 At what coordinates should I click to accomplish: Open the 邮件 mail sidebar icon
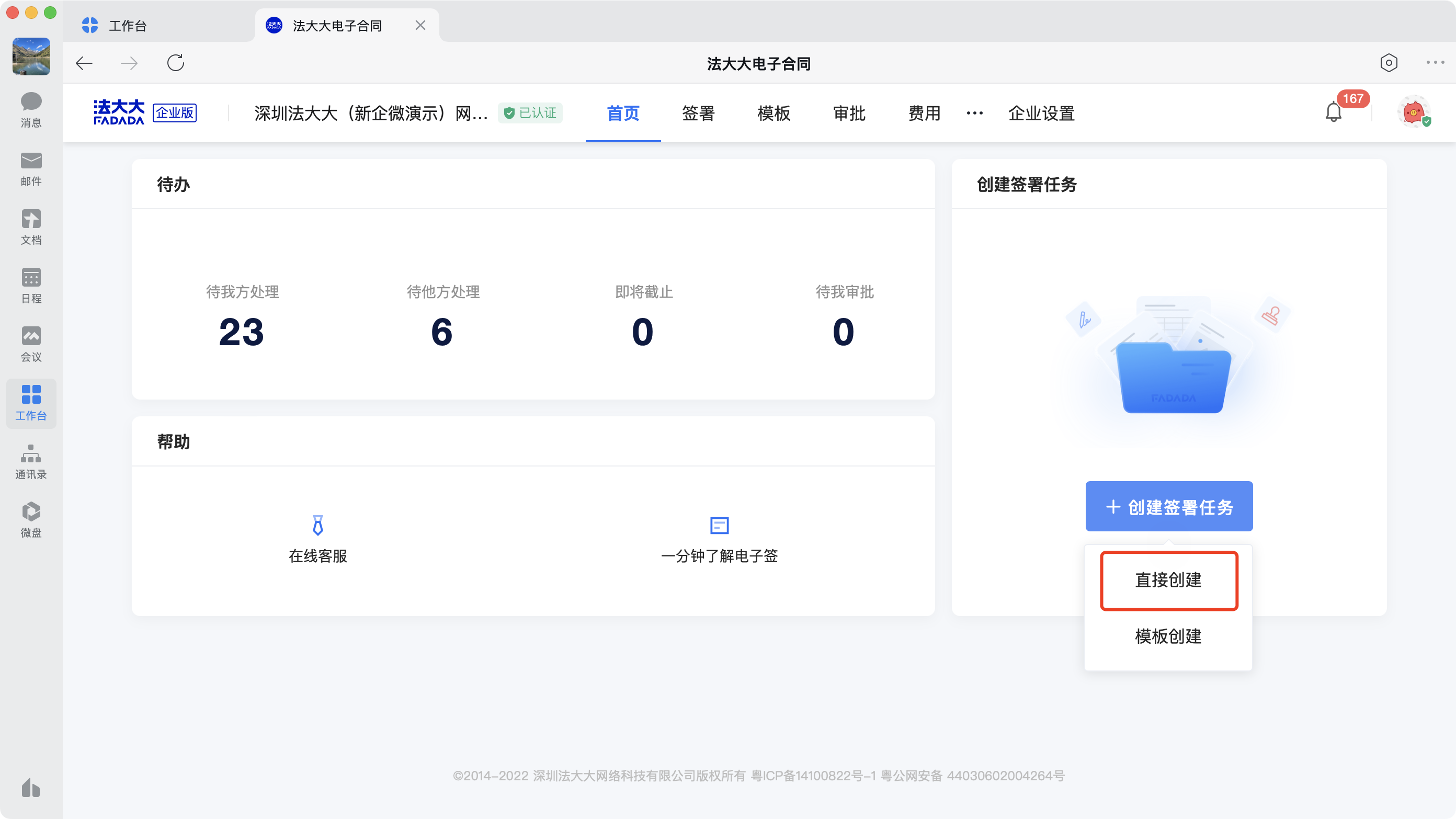click(31, 168)
